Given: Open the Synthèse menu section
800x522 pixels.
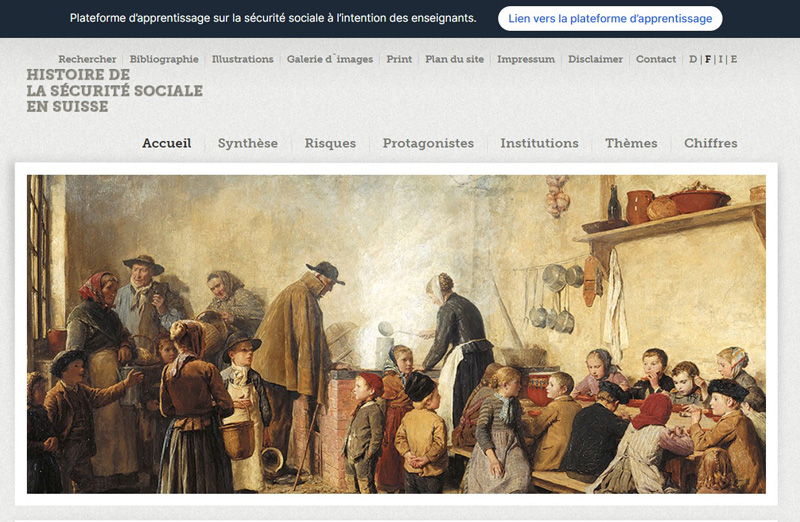Looking at the screenshot, I should tap(248, 143).
